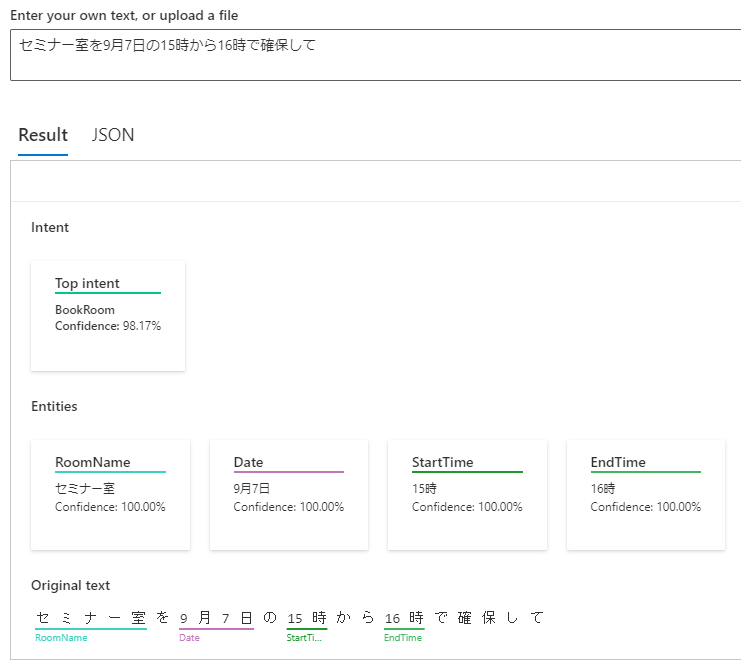This screenshot has height=669, width=741.
Task: Select the StartTime entity card
Action: [467, 495]
